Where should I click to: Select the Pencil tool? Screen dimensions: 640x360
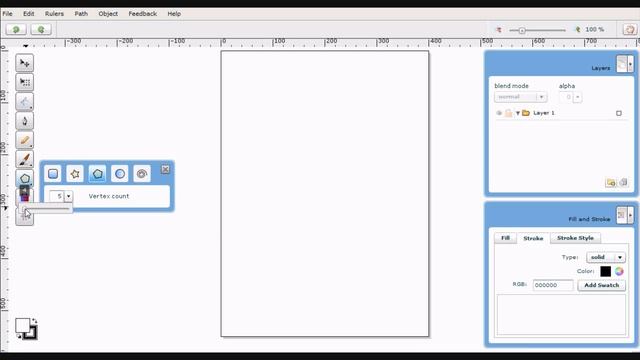point(24,140)
